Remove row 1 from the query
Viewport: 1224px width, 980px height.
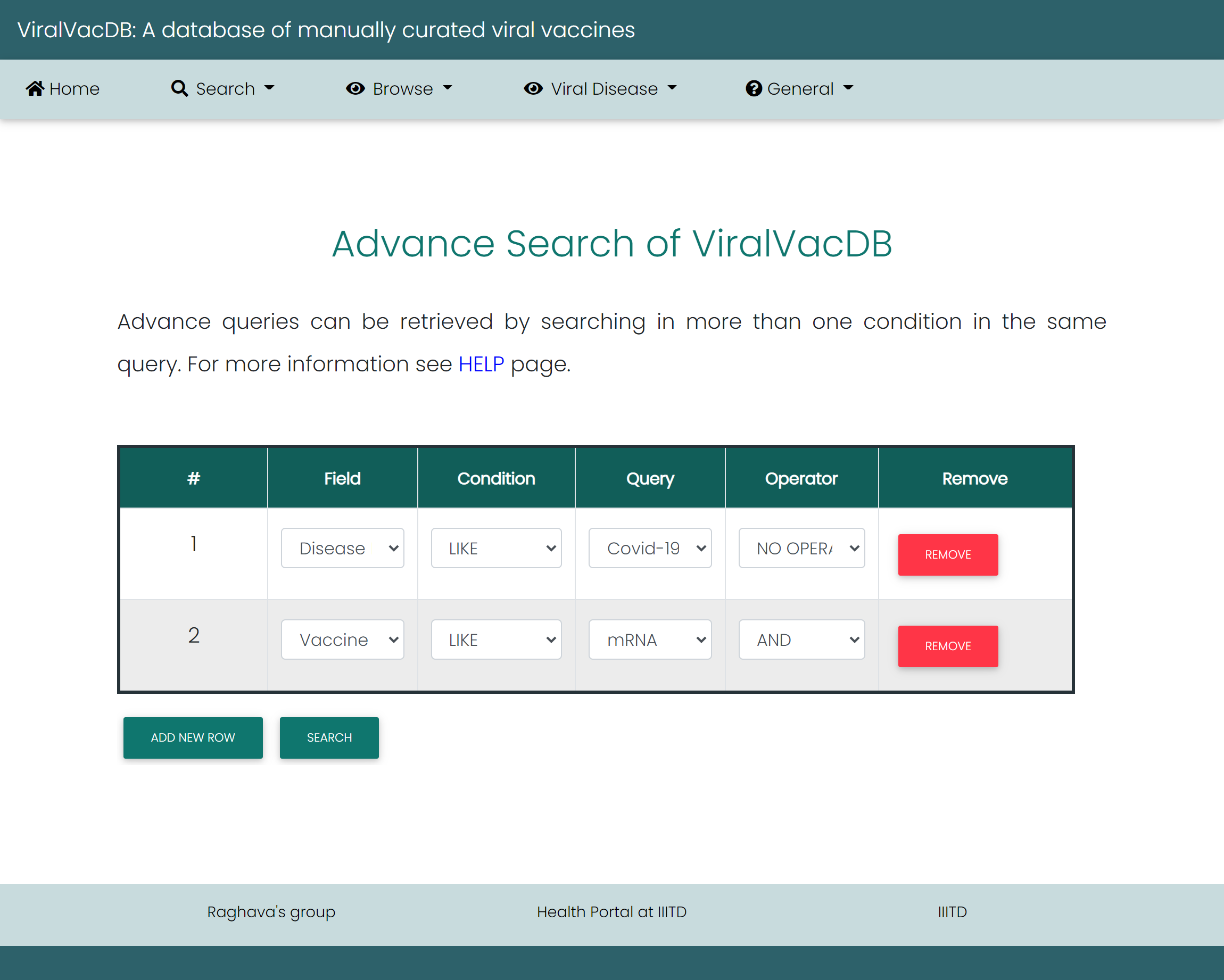click(947, 554)
